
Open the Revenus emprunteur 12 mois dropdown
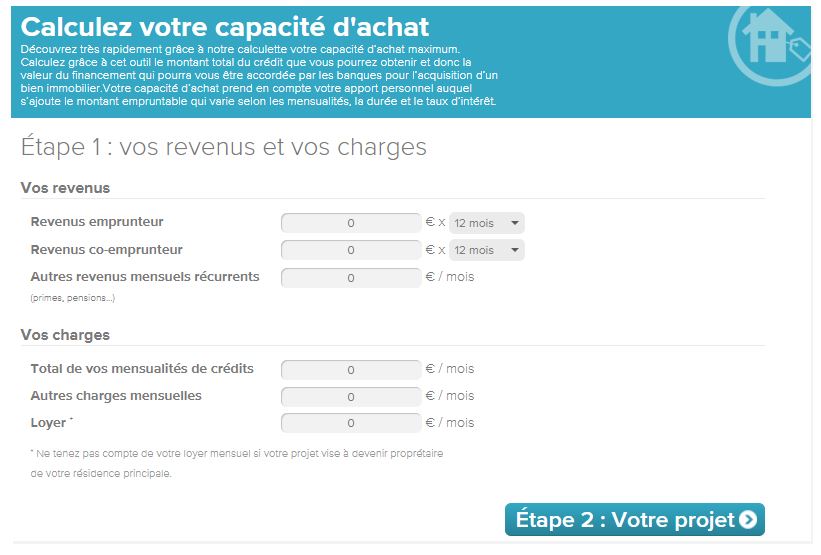(x=487, y=223)
